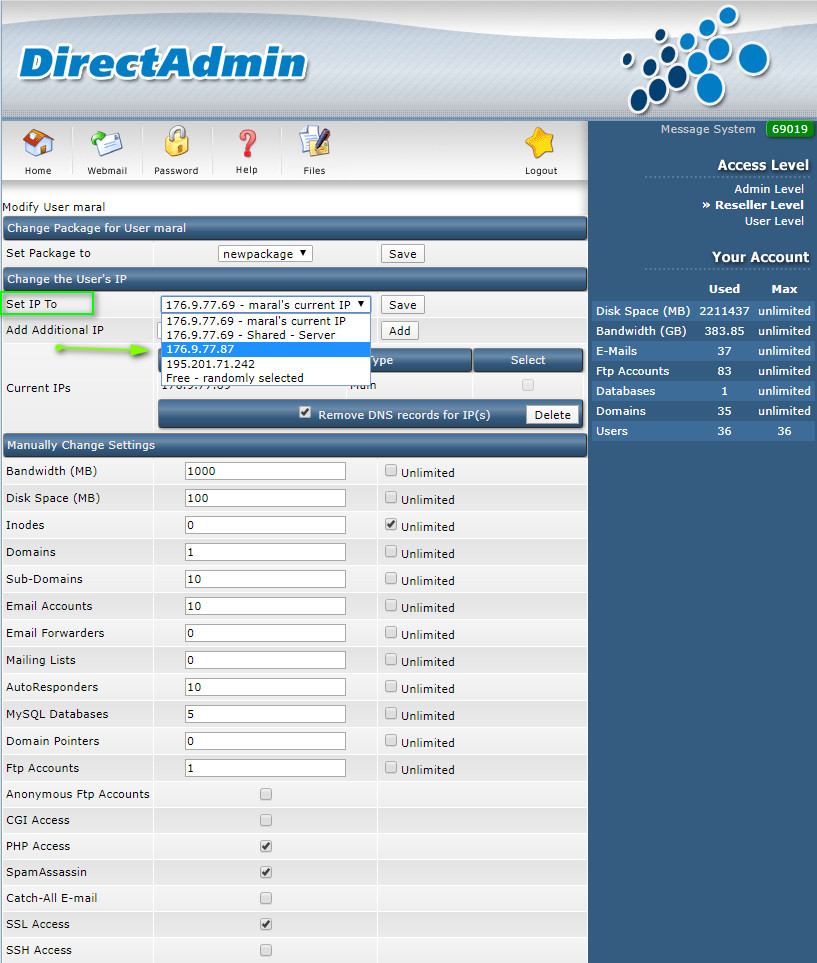Viewport: 817px width, 963px height.
Task: Disable SSL Access checkbox
Action: pyautogui.click(x=266, y=924)
